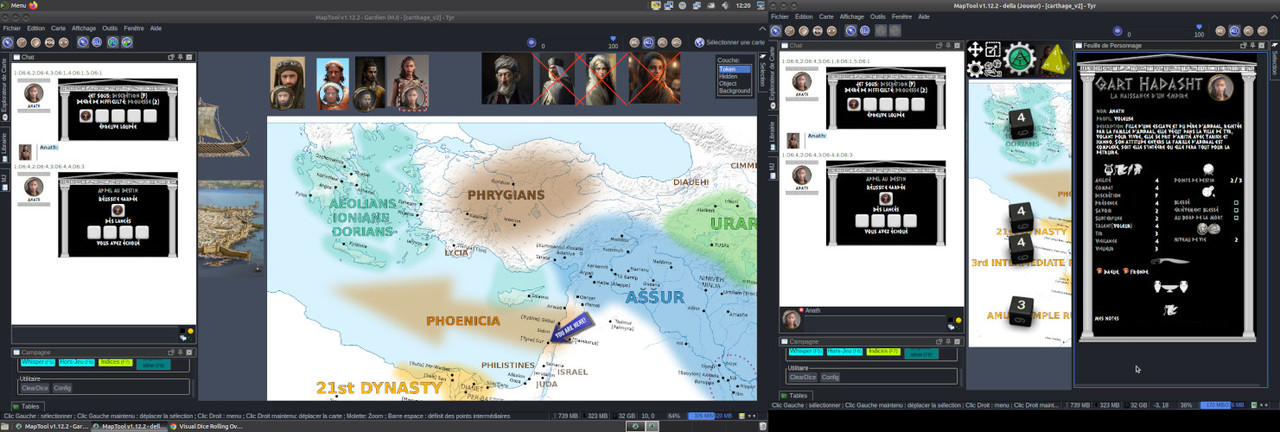
Task: Open Firefox from the top panel
Action: coord(33,5)
